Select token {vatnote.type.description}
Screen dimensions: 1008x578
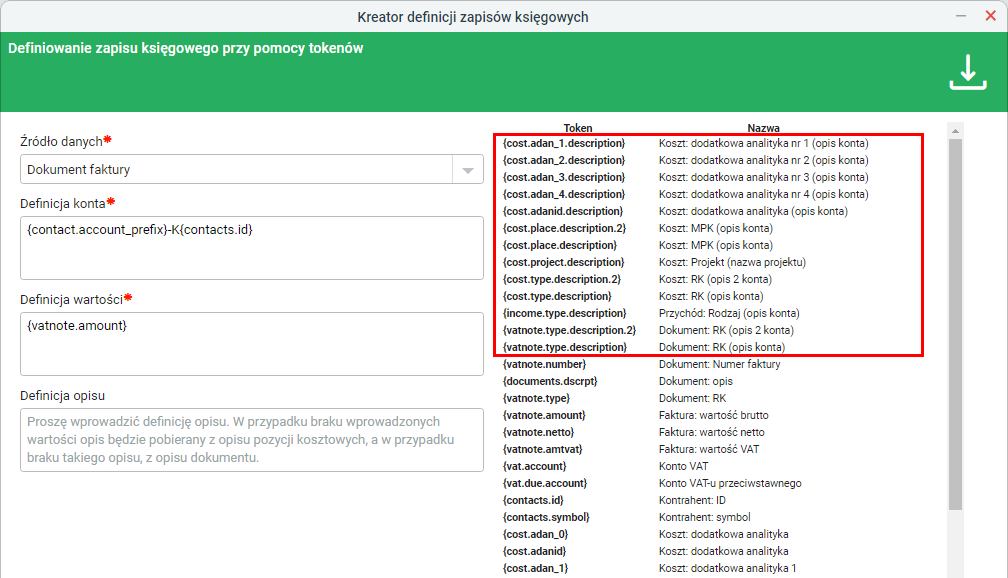coord(564,348)
